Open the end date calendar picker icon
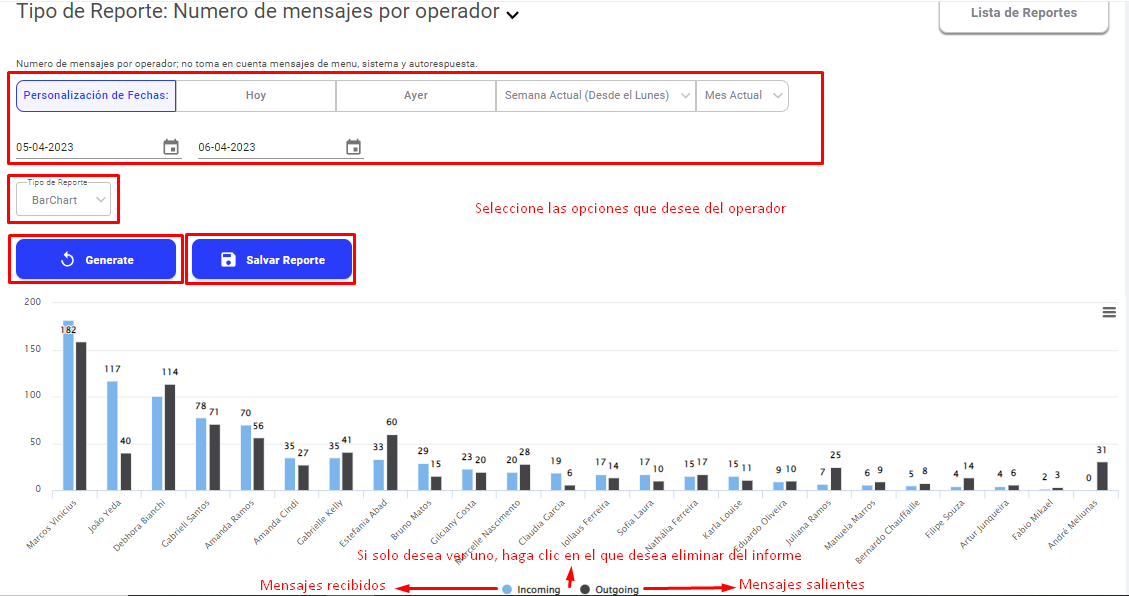This screenshot has width=1129, height=596. [353, 147]
